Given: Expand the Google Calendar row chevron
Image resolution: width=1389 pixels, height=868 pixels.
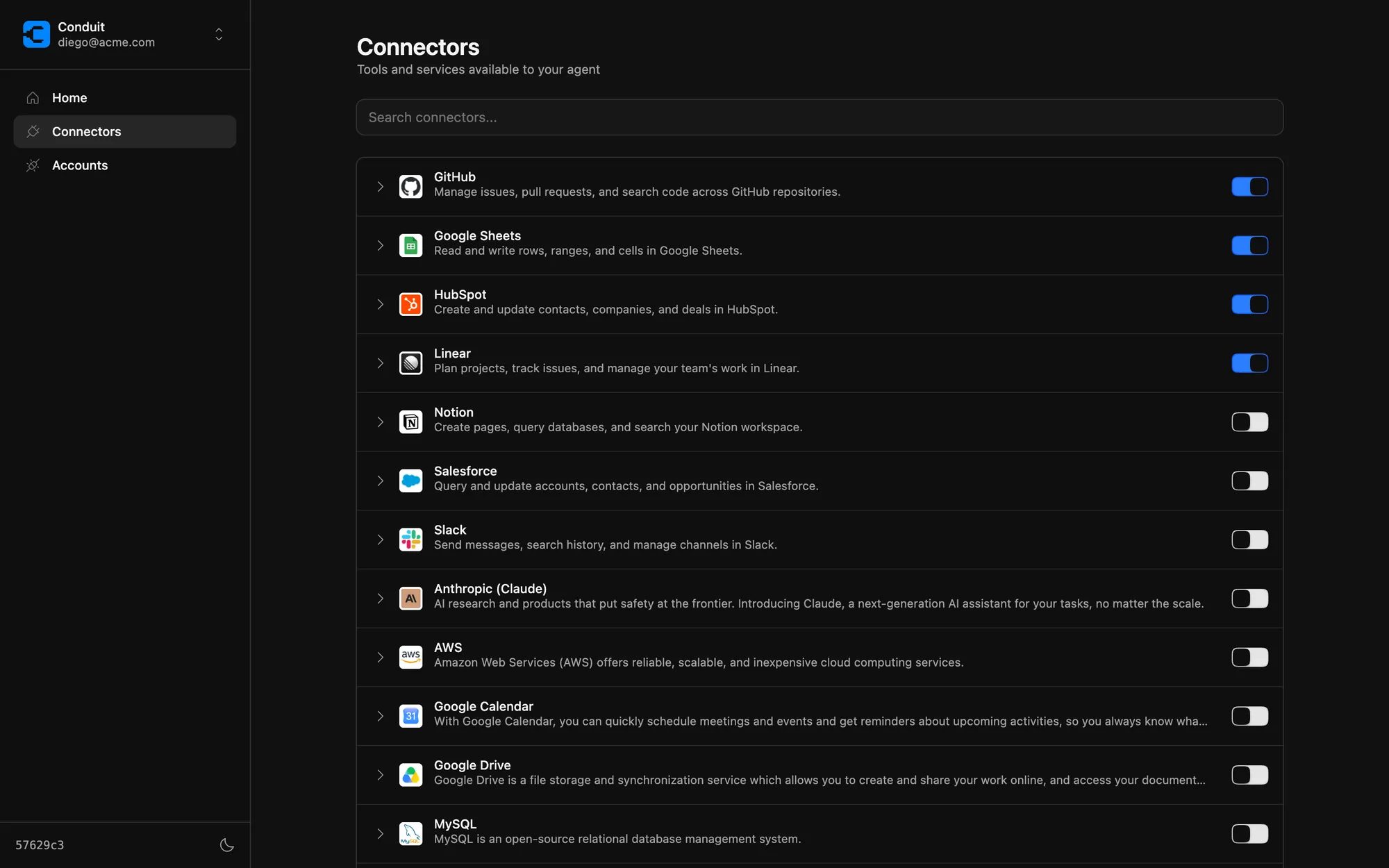Looking at the screenshot, I should click(380, 716).
